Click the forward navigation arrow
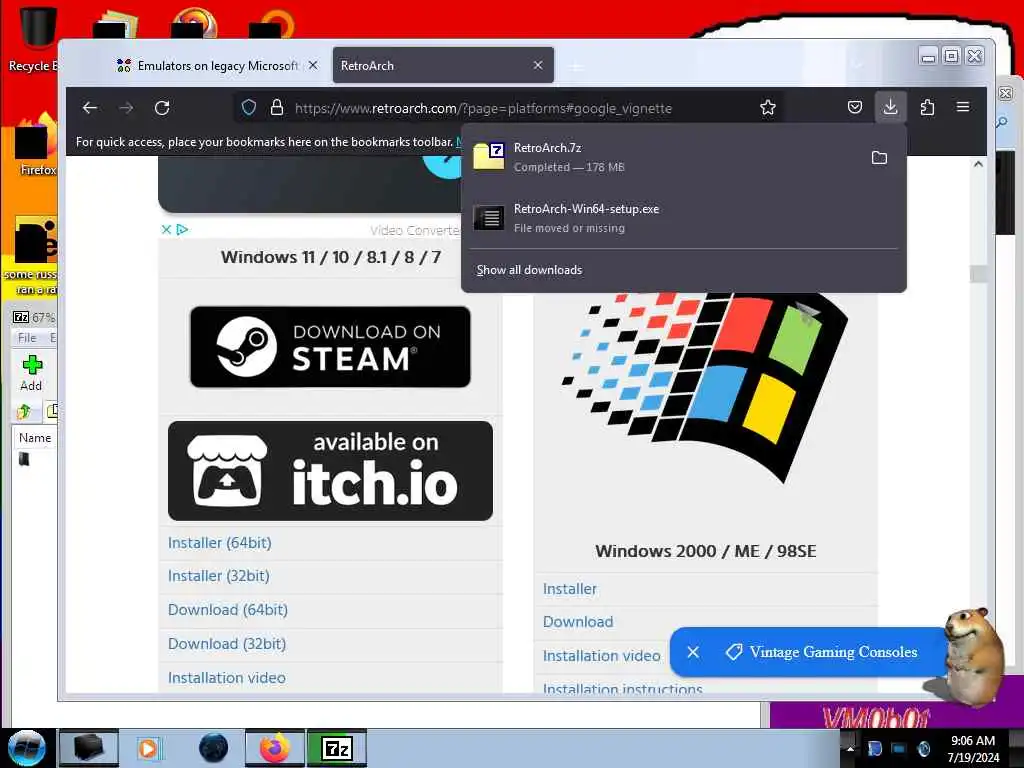The image size is (1024, 768). pos(126,108)
